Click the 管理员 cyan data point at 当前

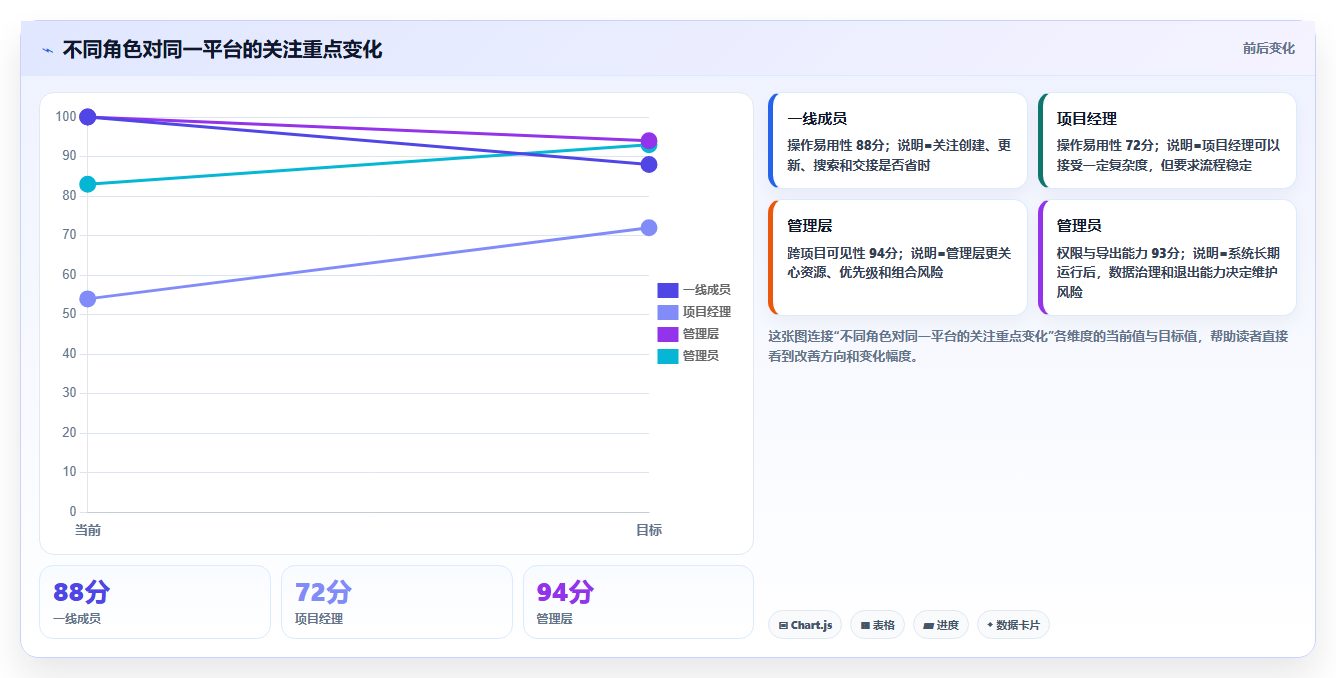pos(88,184)
